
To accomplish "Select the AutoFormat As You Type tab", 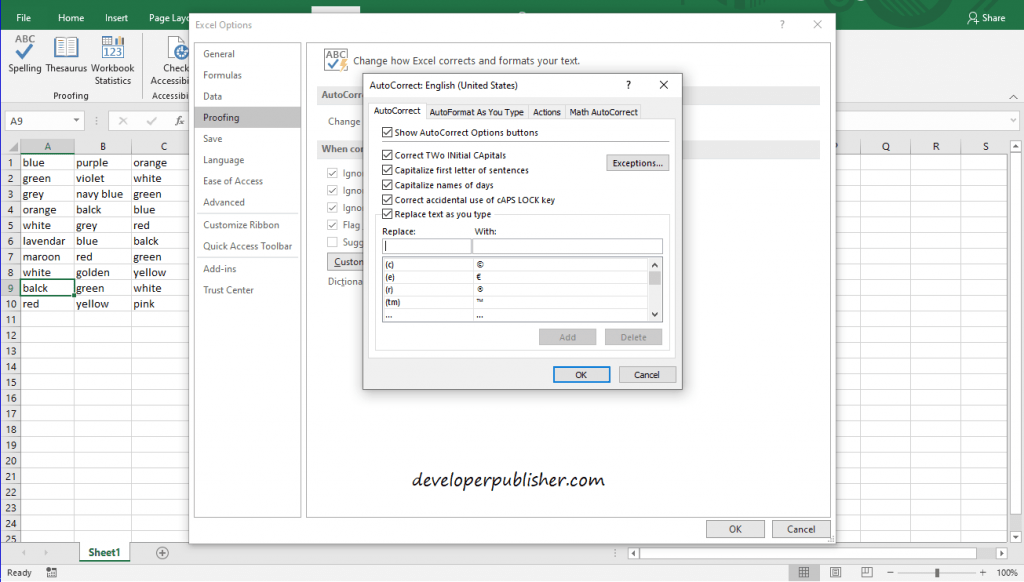I will click(x=478, y=111).
